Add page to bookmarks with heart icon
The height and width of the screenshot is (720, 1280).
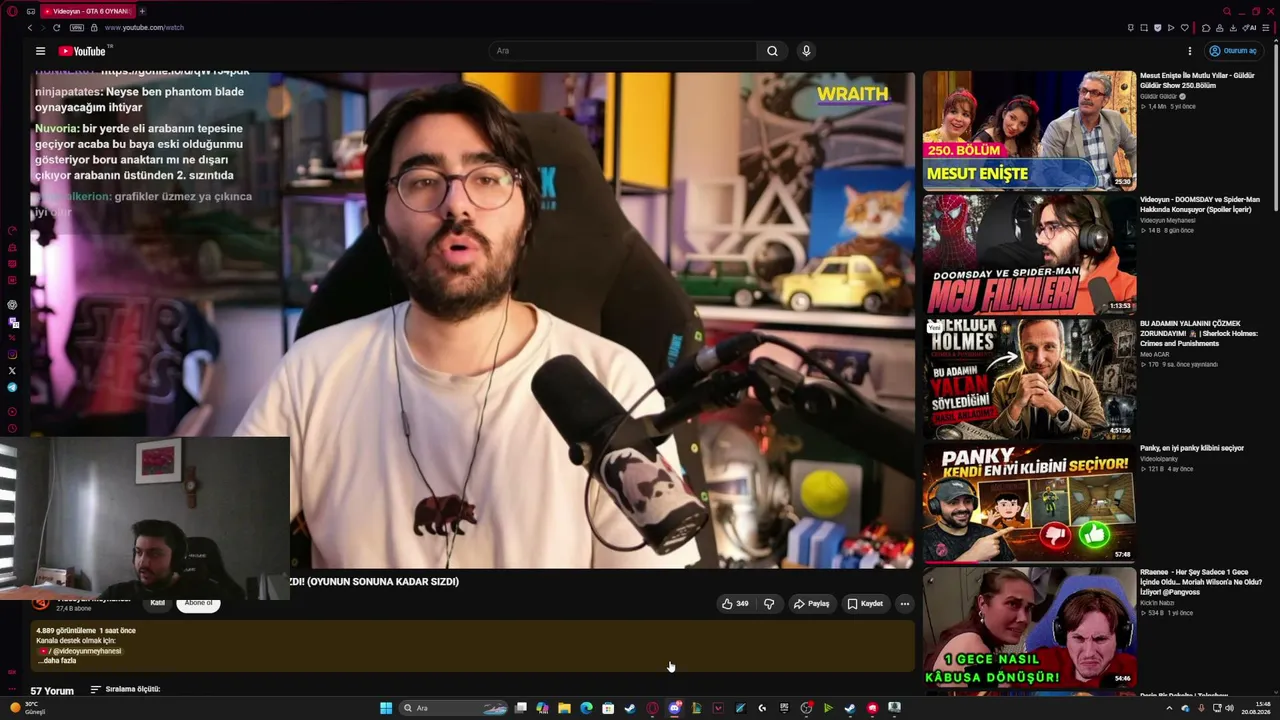point(1185,28)
